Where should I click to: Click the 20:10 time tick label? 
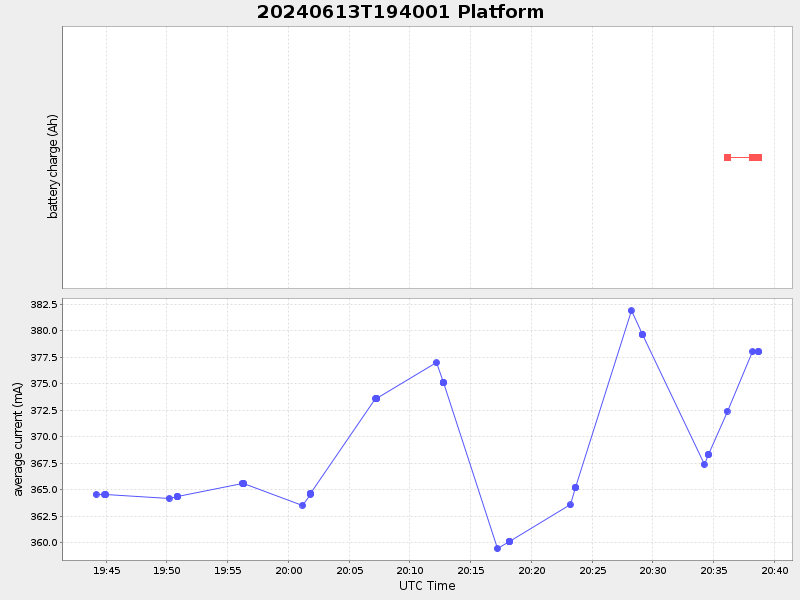click(410, 571)
